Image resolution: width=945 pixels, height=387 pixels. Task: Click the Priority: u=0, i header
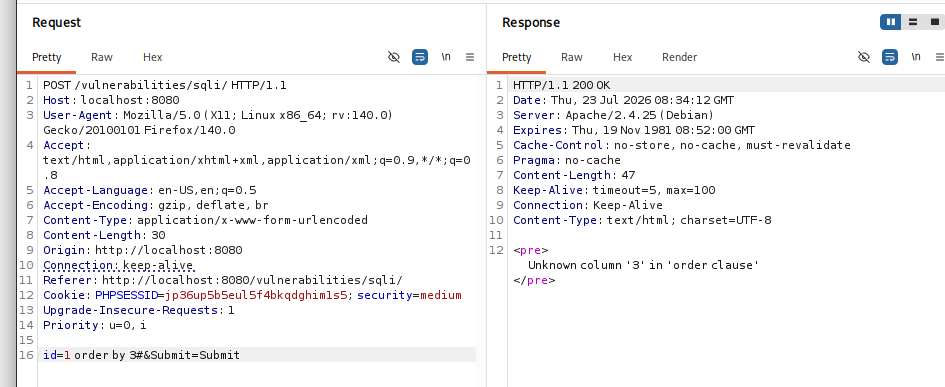[x=95, y=326]
